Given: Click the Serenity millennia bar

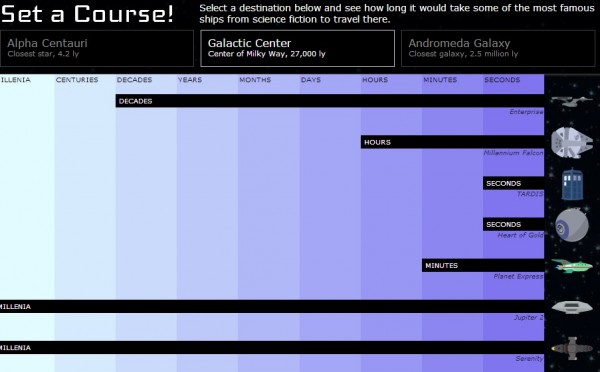Looking at the screenshot, I should tap(272, 348).
